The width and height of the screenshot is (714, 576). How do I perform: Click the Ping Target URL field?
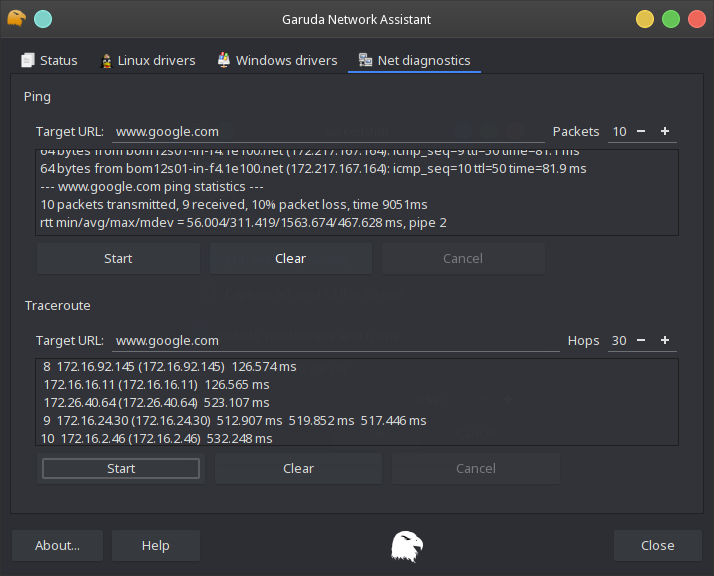point(330,131)
